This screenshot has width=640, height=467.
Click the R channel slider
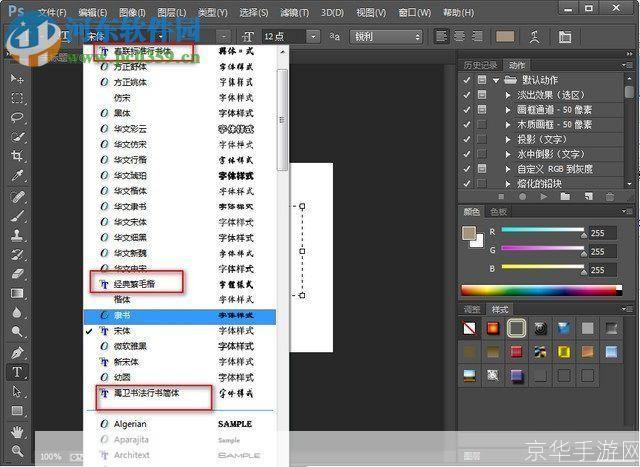click(x=543, y=230)
